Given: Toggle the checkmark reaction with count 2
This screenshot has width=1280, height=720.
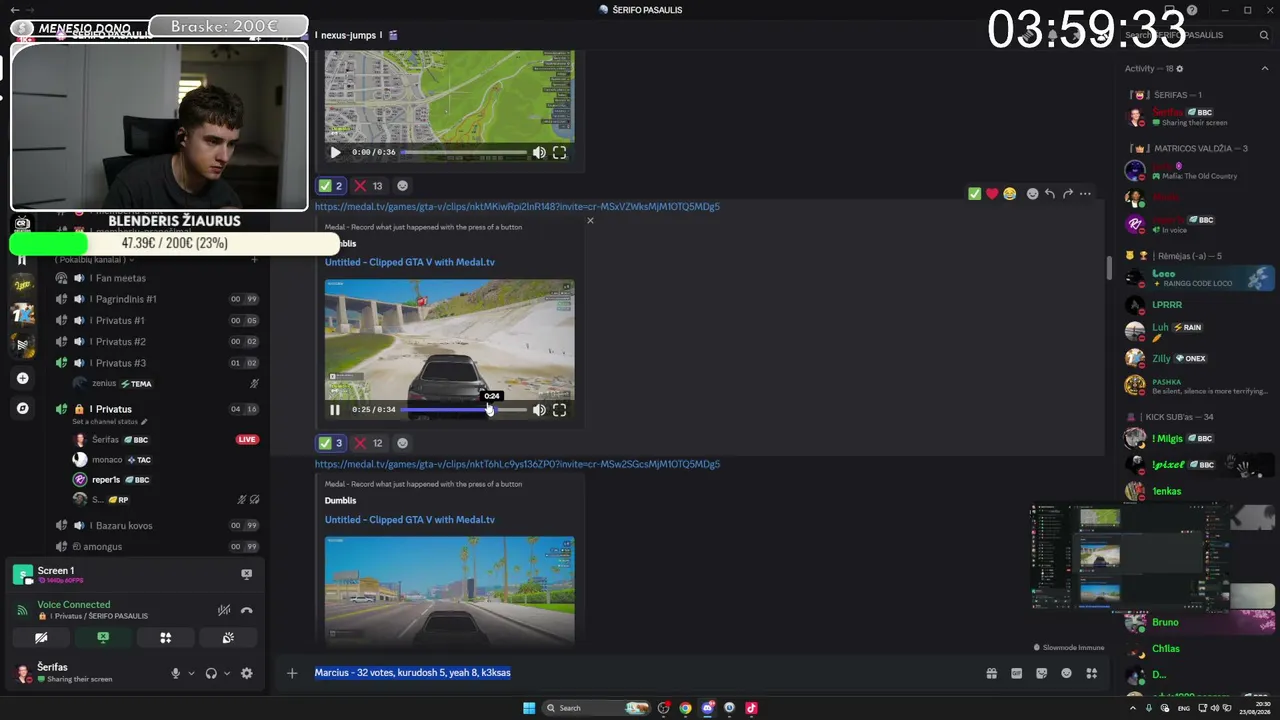Looking at the screenshot, I should click(x=331, y=186).
